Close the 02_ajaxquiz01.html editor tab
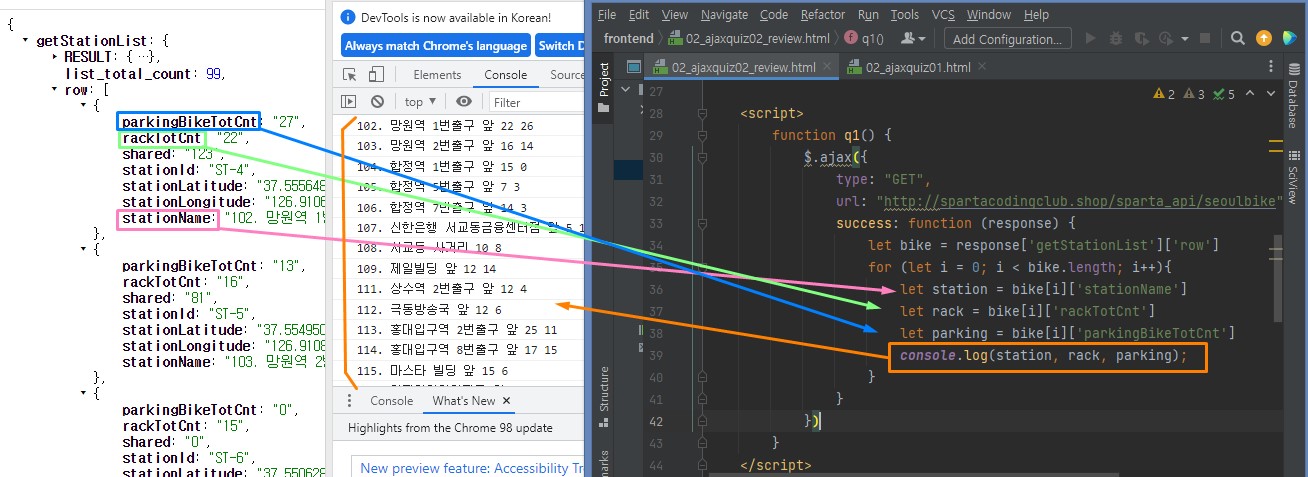This screenshot has width=1308, height=477. click(980, 67)
